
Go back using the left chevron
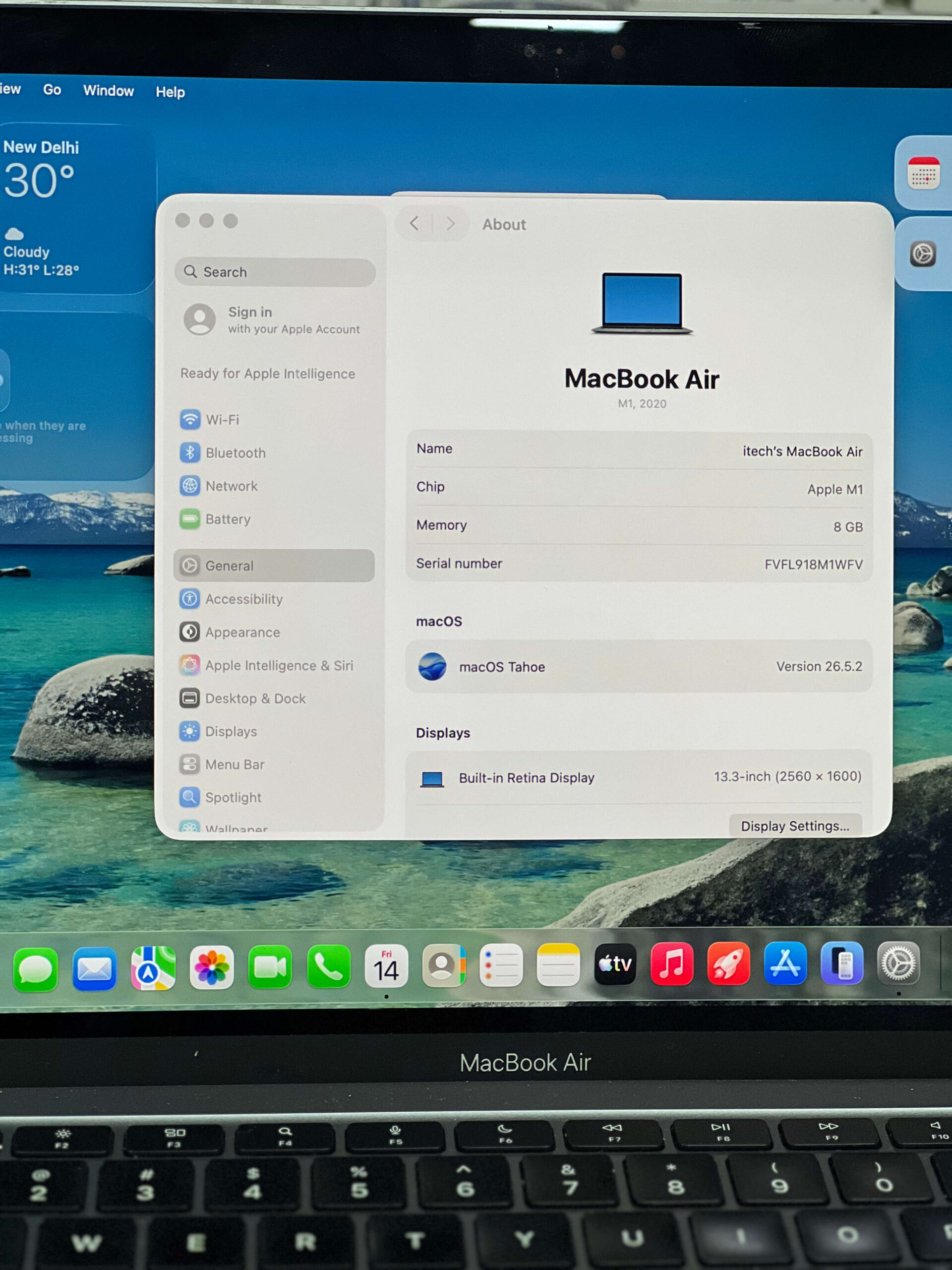(x=415, y=223)
